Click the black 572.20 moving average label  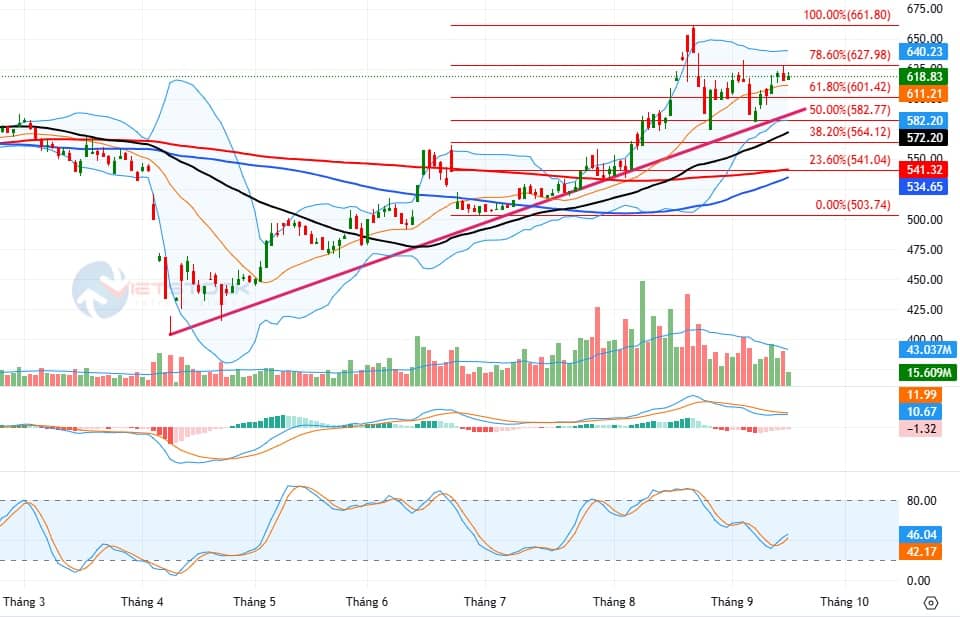tap(923, 138)
